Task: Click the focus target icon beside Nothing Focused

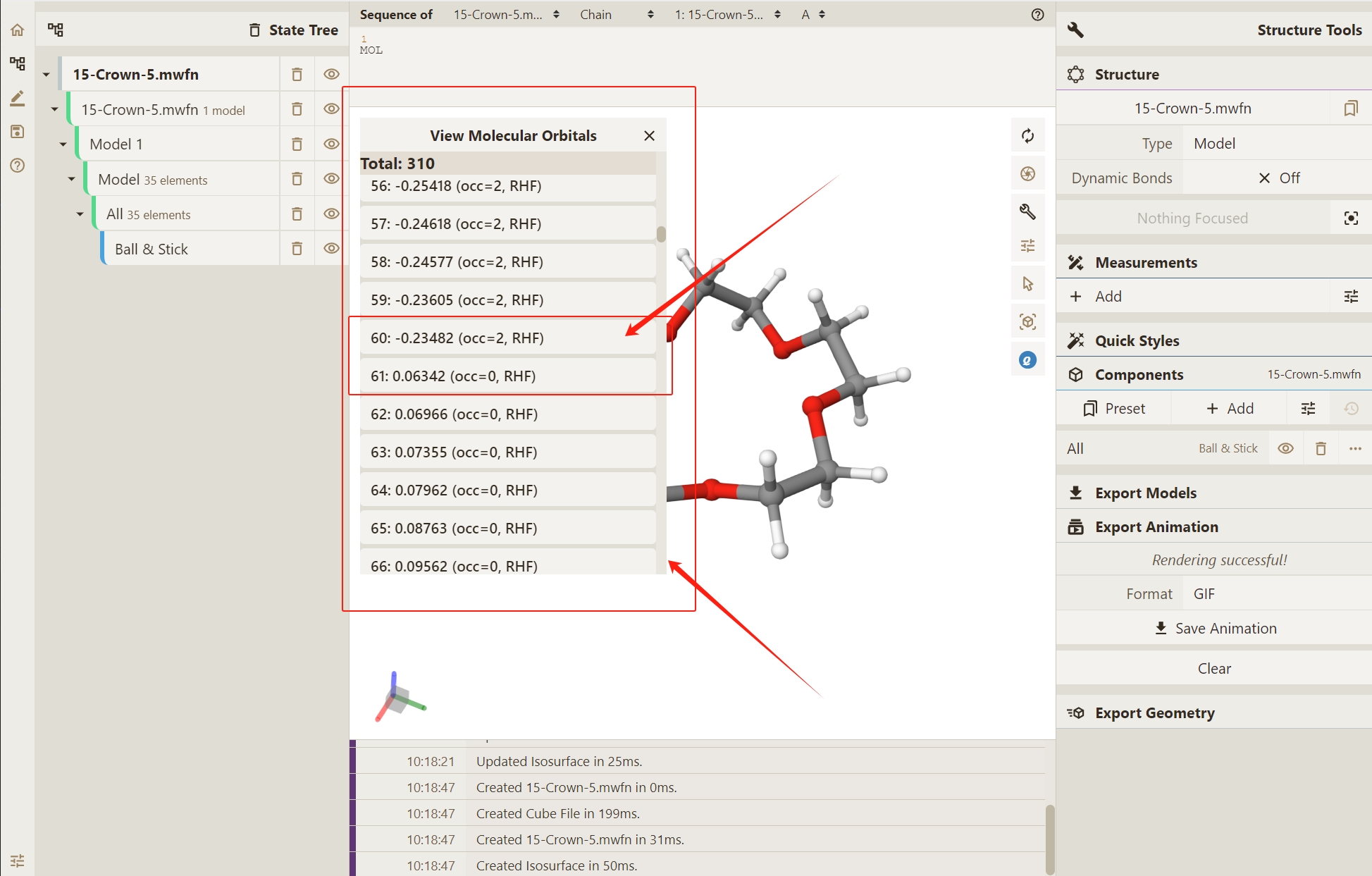Action: coord(1350,218)
